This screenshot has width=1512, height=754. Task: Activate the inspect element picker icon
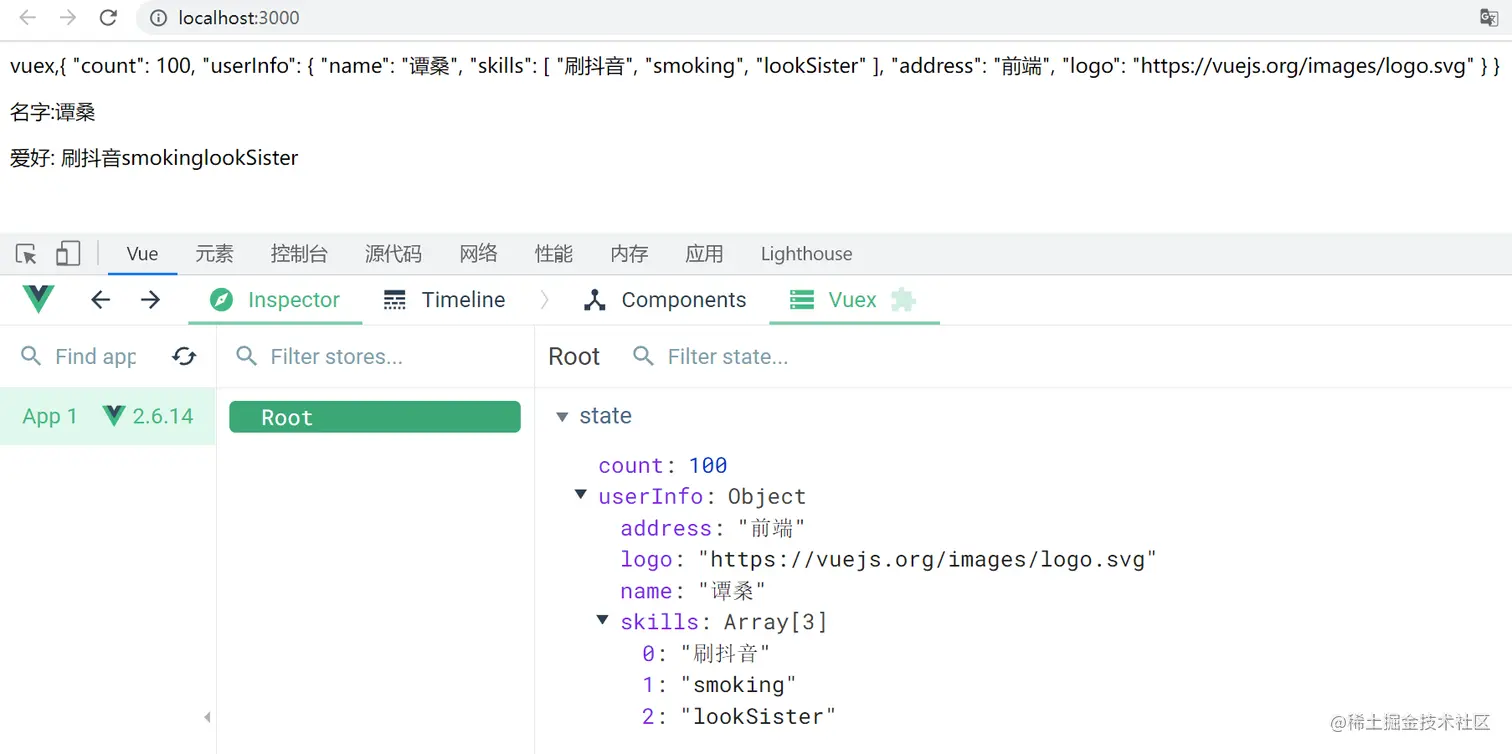tap(27, 254)
